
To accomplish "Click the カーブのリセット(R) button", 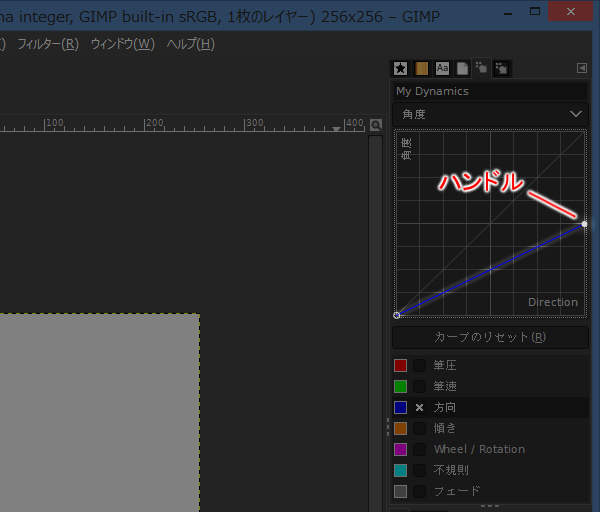I will click(x=489, y=337).
